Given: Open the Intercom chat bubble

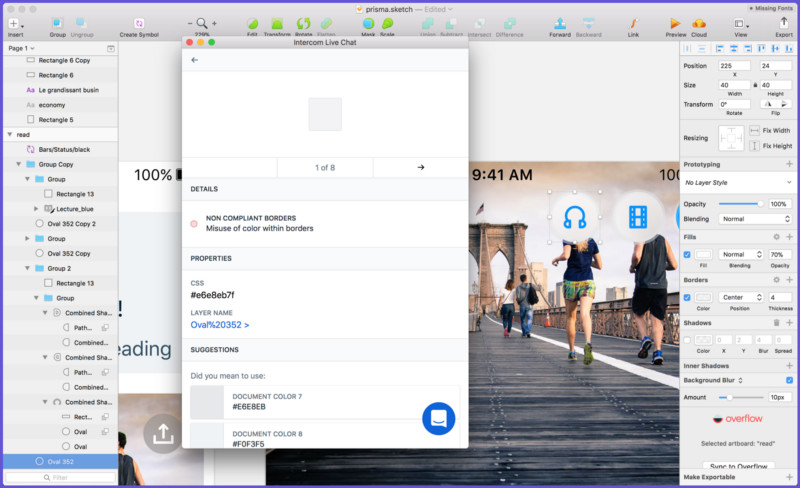Looking at the screenshot, I should click(x=438, y=419).
